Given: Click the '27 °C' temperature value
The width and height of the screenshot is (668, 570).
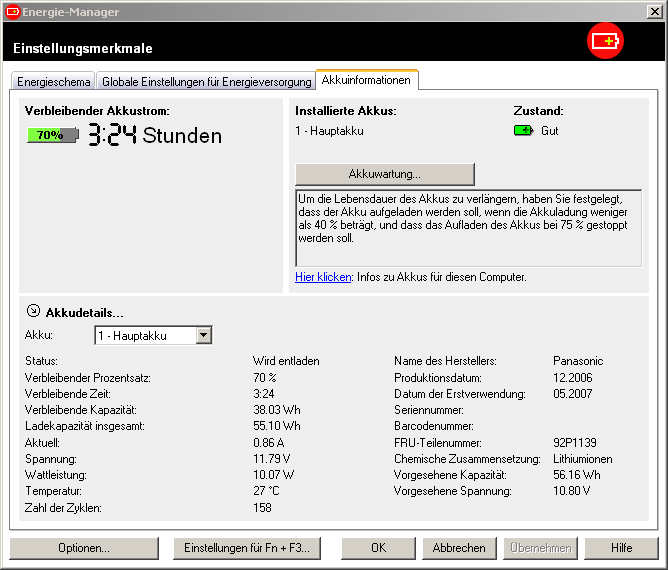Looking at the screenshot, I should pyautogui.click(x=266, y=491).
